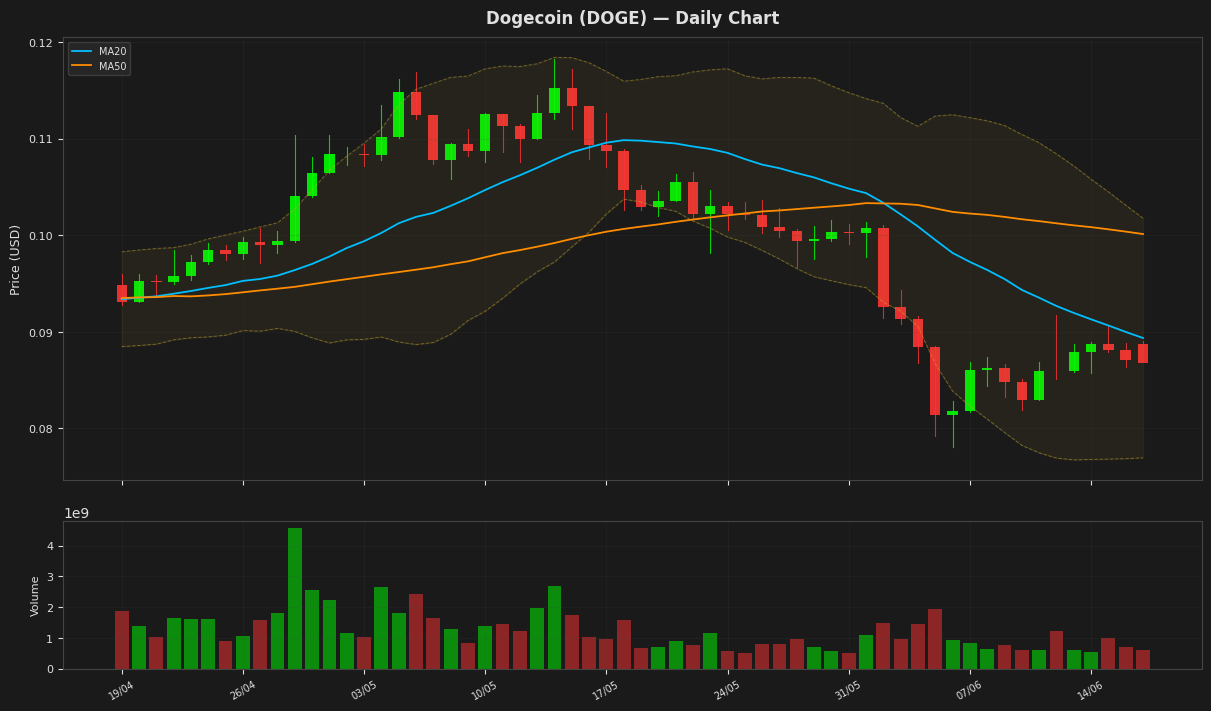Image resolution: width=1211 pixels, height=711 pixels.
Task: Click the 10/05 date label
Action: pos(484,690)
